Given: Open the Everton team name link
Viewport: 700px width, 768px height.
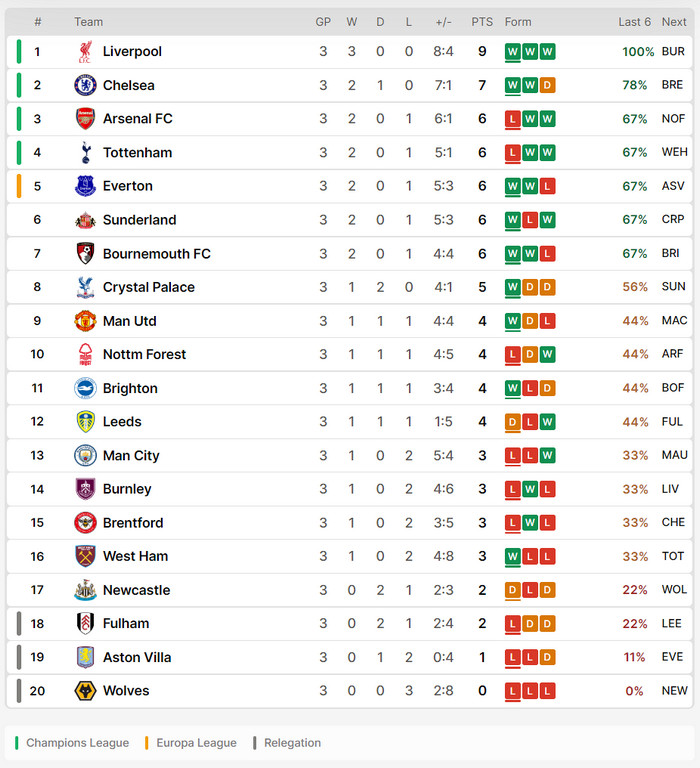Looking at the screenshot, I should 127,186.
